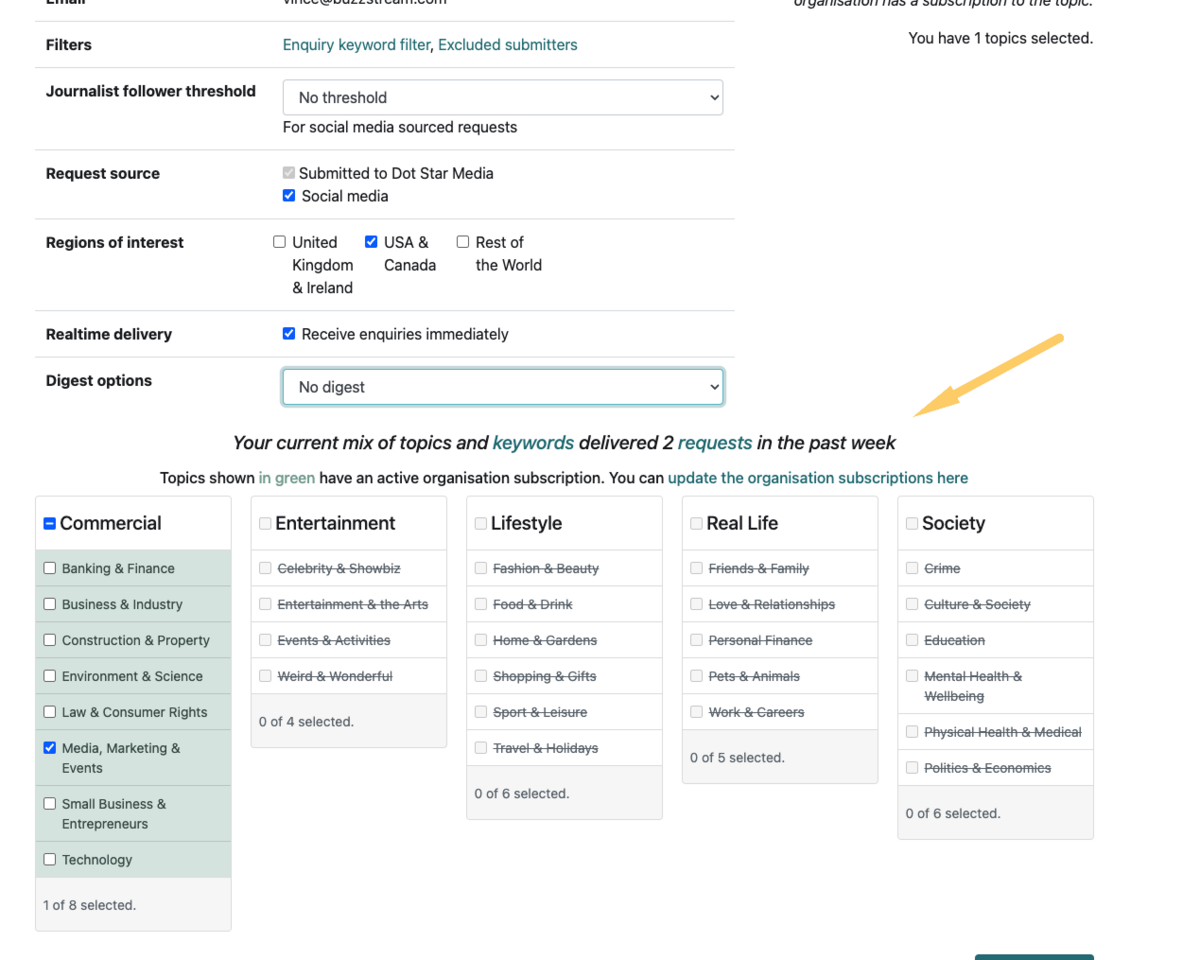Open the Digest options dropdown
The height and width of the screenshot is (960, 1200).
pyautogui.click(x=502, y=387)
